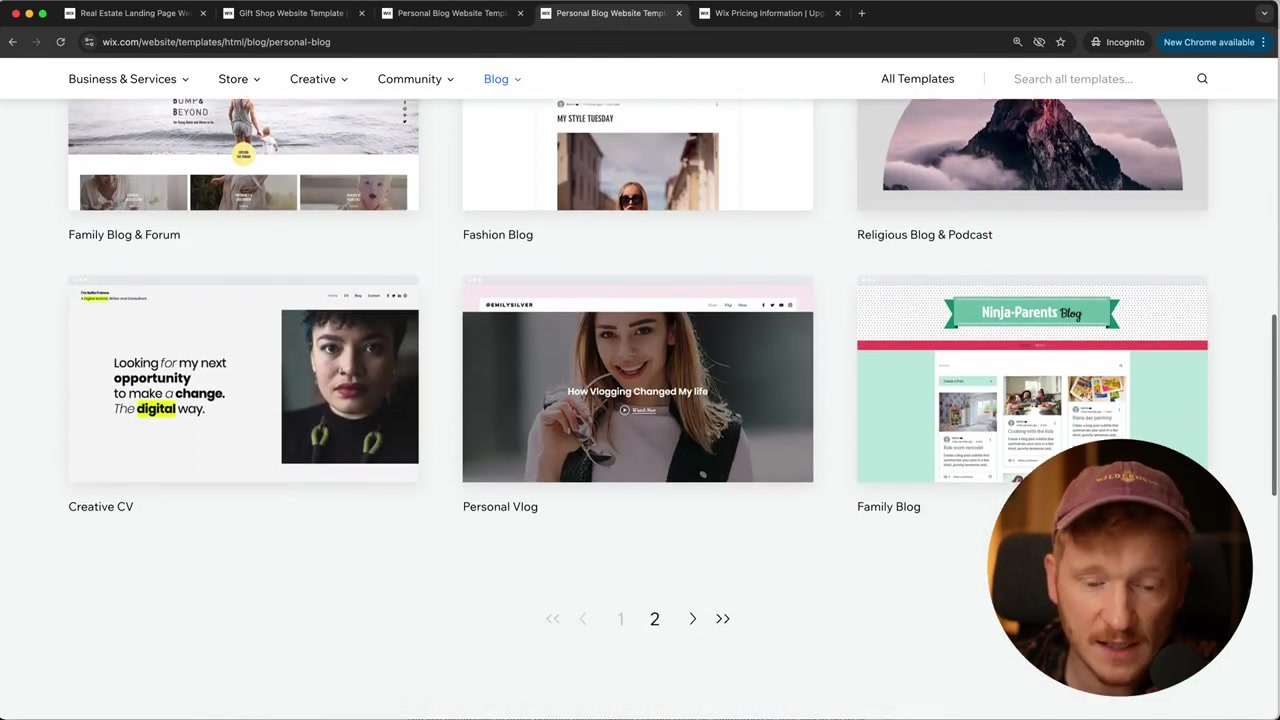
Task: Open the site information icon in address bar
Action: click(89, 42)
